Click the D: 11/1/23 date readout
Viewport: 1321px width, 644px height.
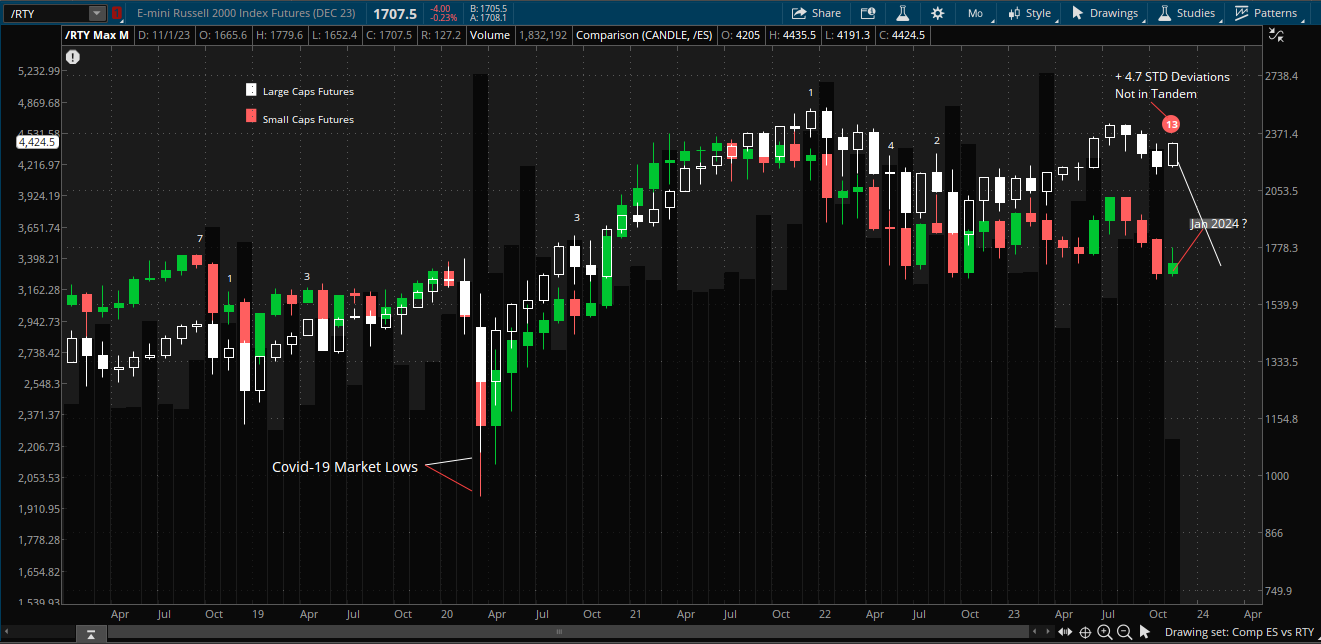(x=165, y=35)
